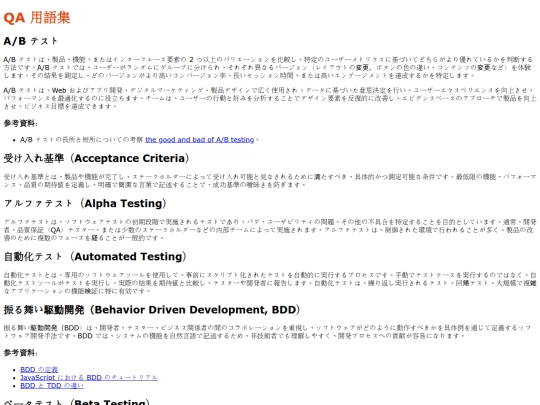Click '参考資料:' label under A/B テスト

[x=21, y=123]
